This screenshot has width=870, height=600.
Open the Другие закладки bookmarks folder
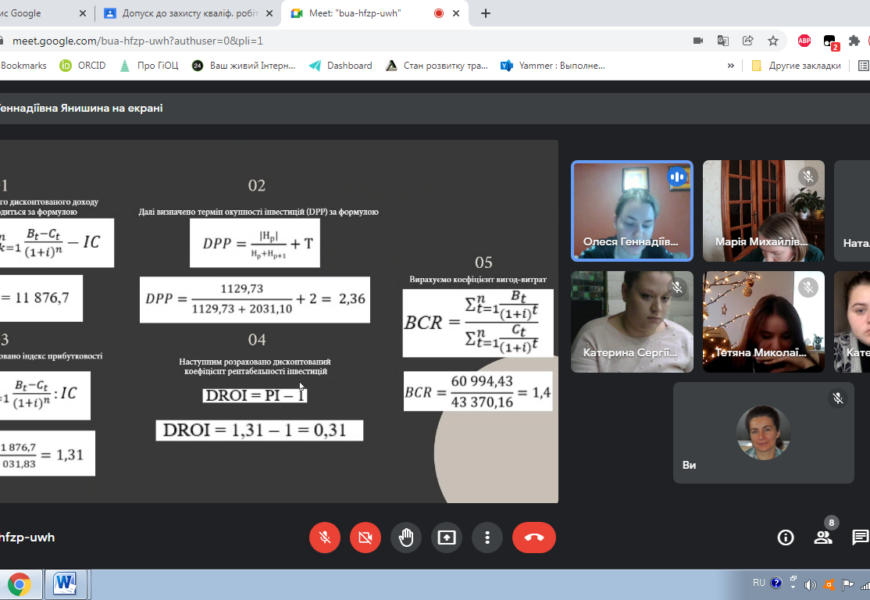click(795, 66)
